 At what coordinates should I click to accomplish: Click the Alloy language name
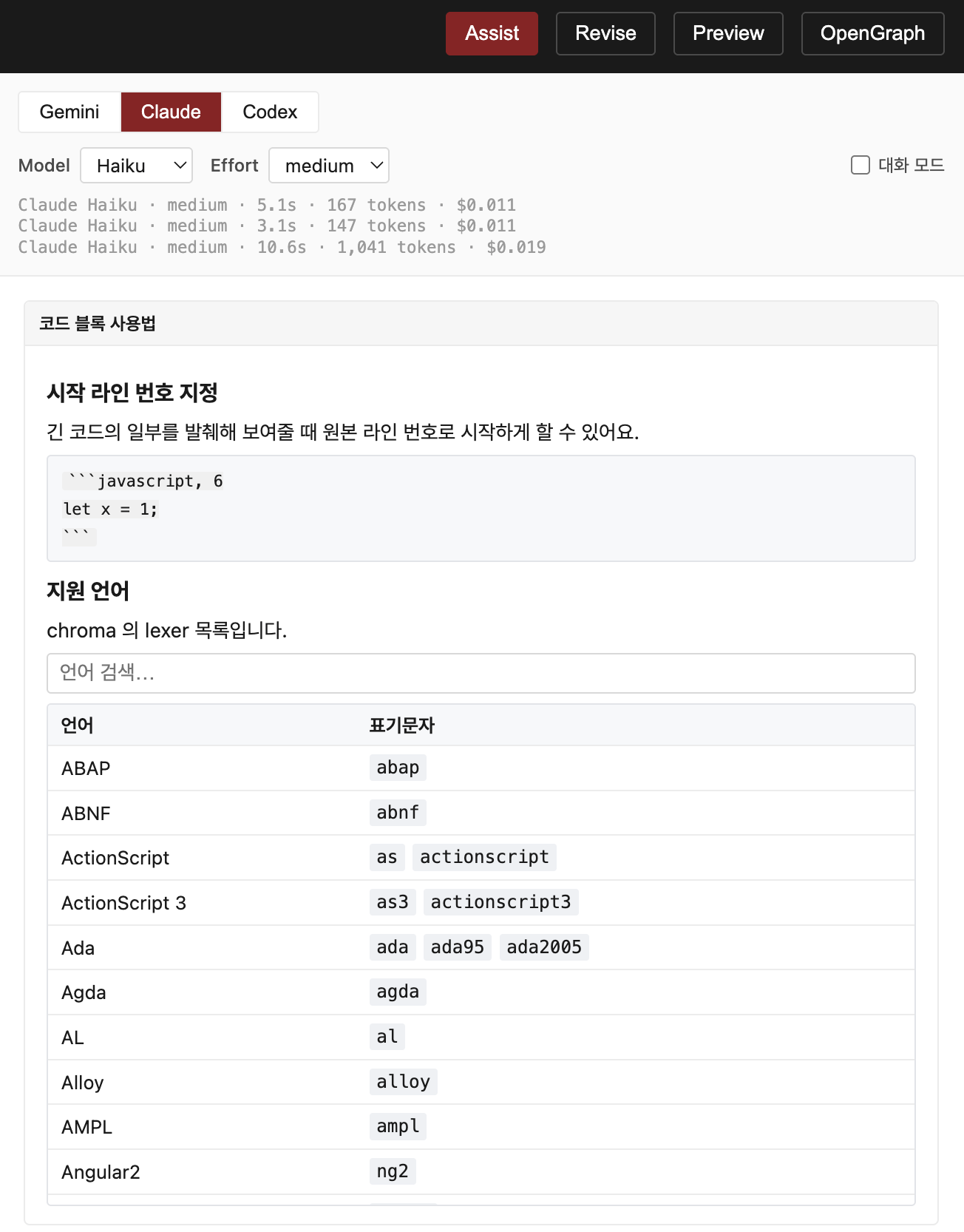pyautogui.click(x=83, y=1083)
